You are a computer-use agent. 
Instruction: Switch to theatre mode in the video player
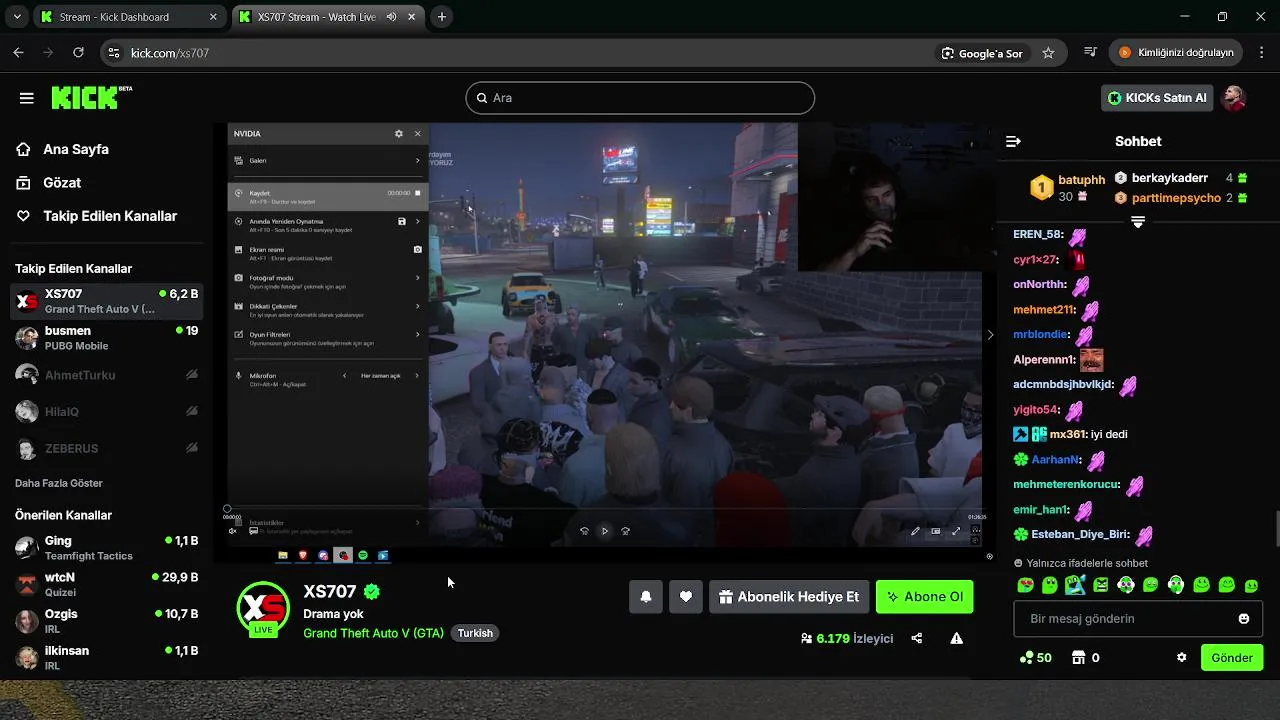(936, 531)
